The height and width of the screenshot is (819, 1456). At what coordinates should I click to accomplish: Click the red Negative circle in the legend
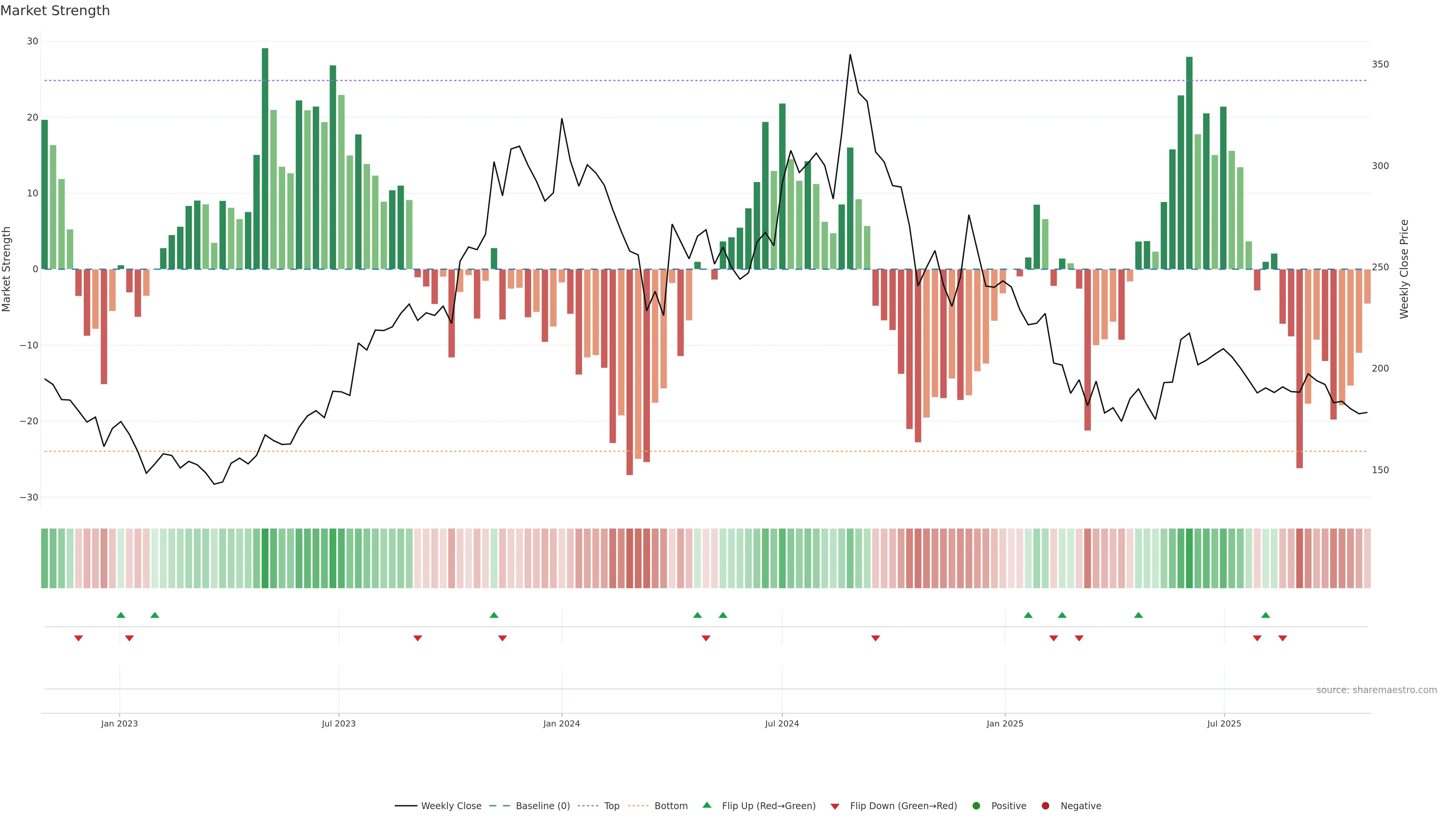[1045, 805]
